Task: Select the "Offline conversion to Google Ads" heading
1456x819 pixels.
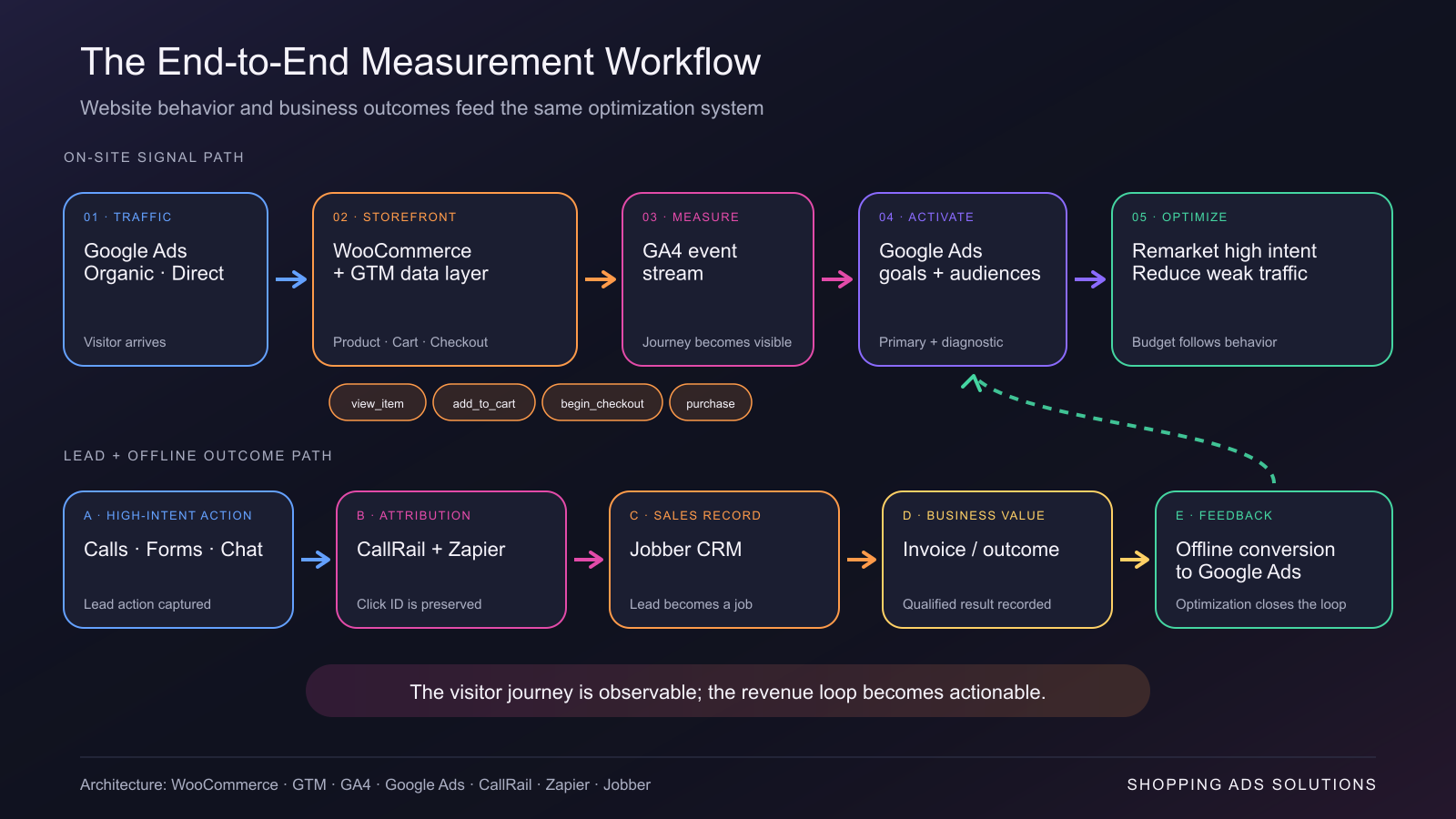Action: pos(1256,561)
